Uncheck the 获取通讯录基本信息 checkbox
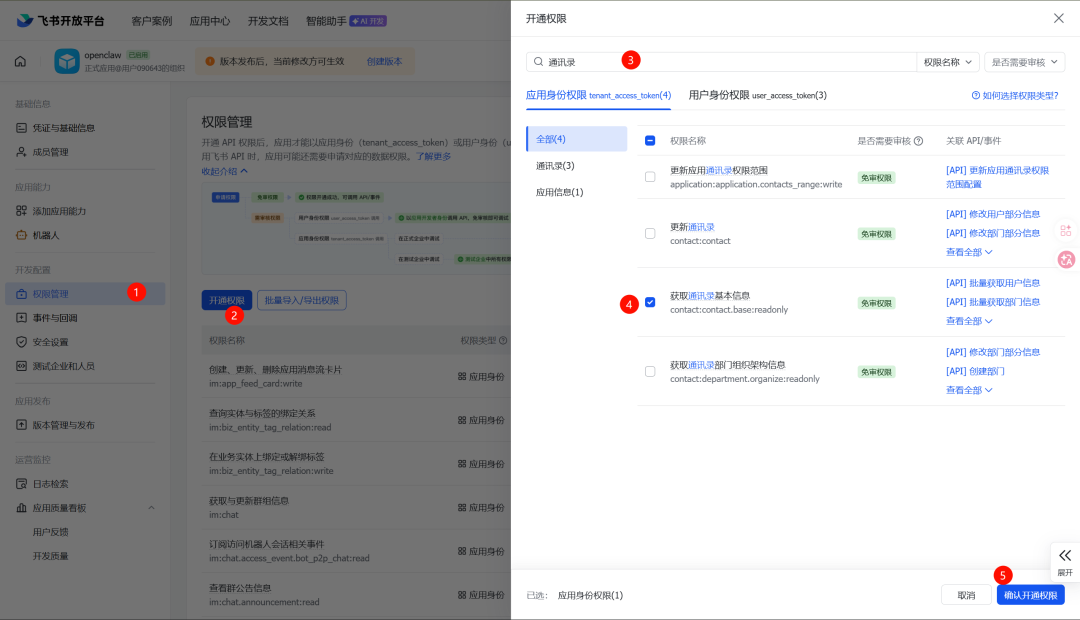This screenshot has width=1080, height=620. [650, 303]
